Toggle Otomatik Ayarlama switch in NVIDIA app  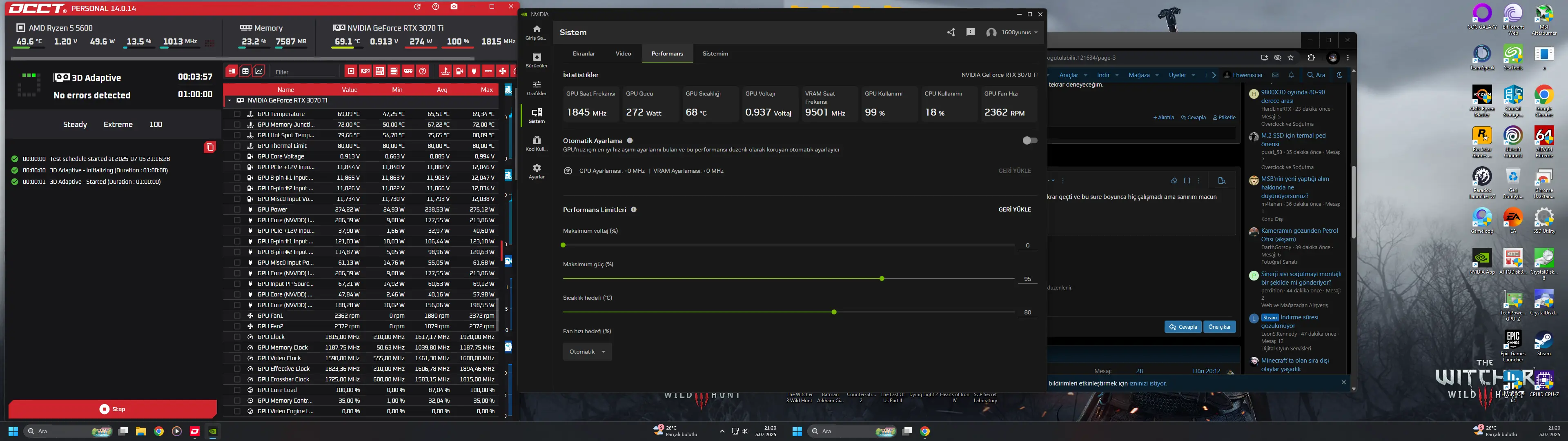tap(1029, 141)
